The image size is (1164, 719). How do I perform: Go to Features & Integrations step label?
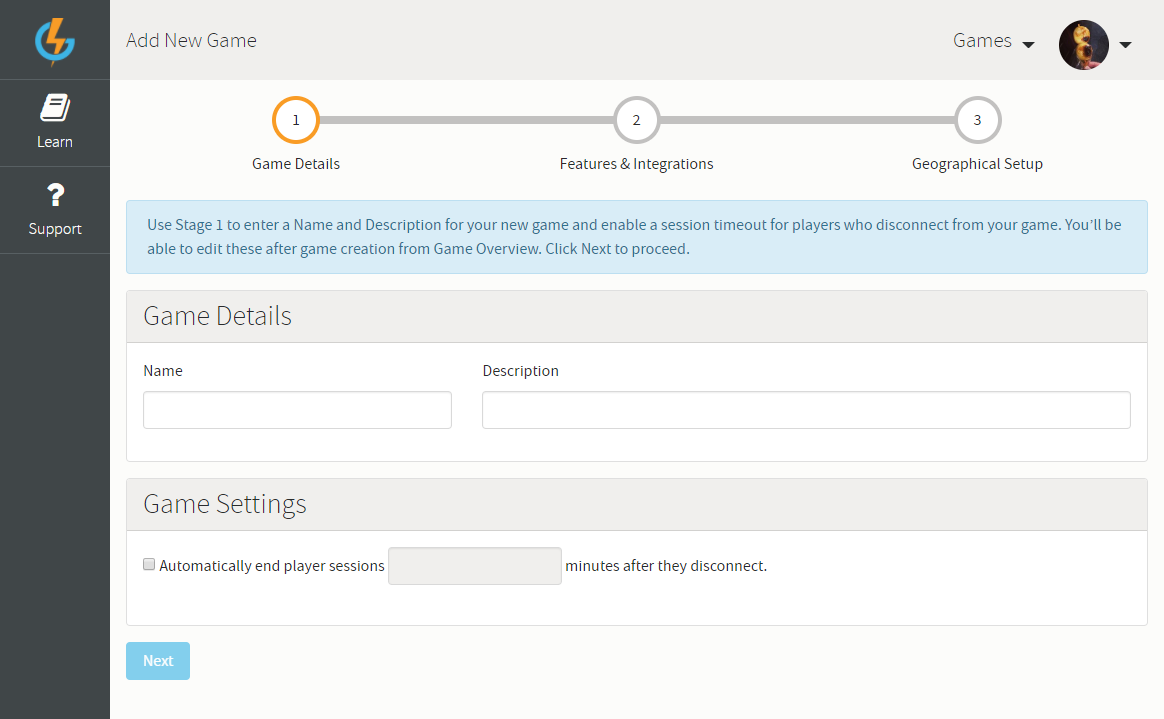[x=636, y=164]
